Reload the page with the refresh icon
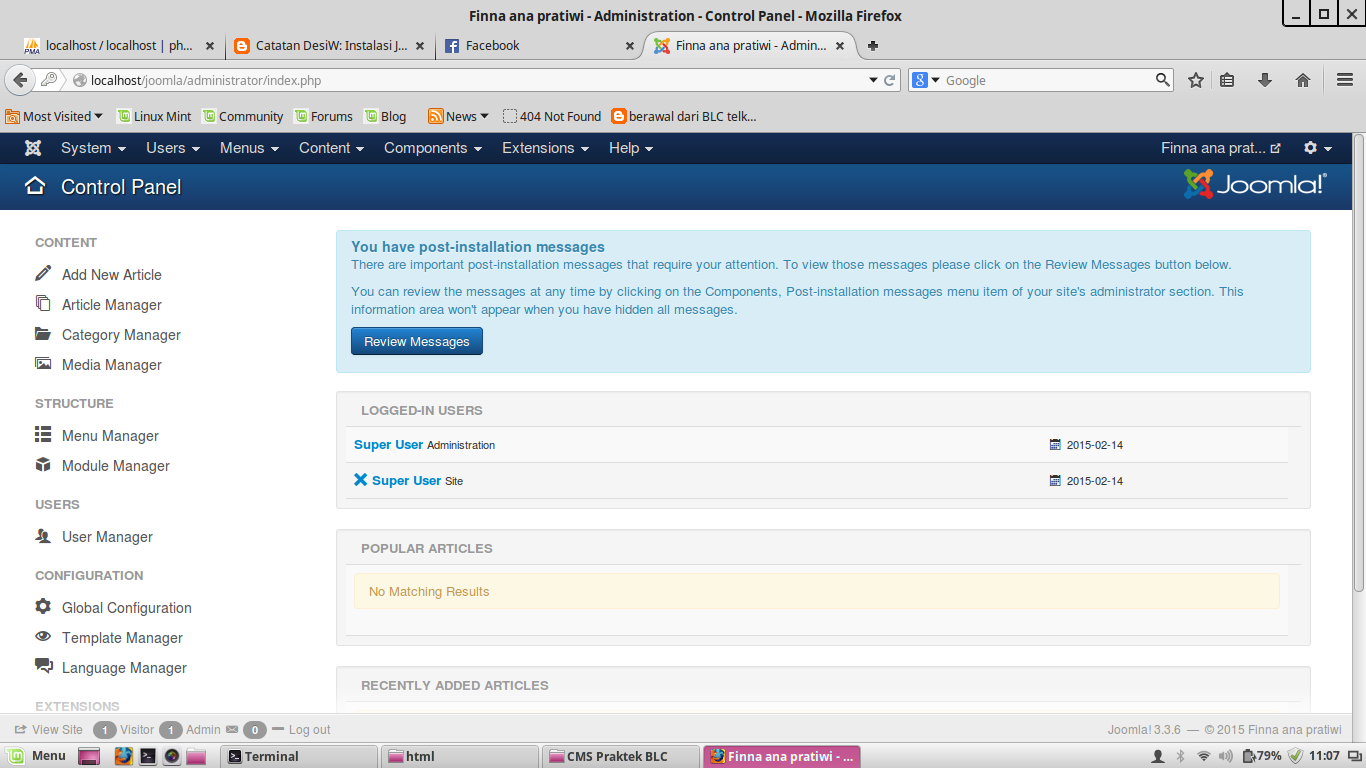1366x768 pixels. click(x=889, y=80)
